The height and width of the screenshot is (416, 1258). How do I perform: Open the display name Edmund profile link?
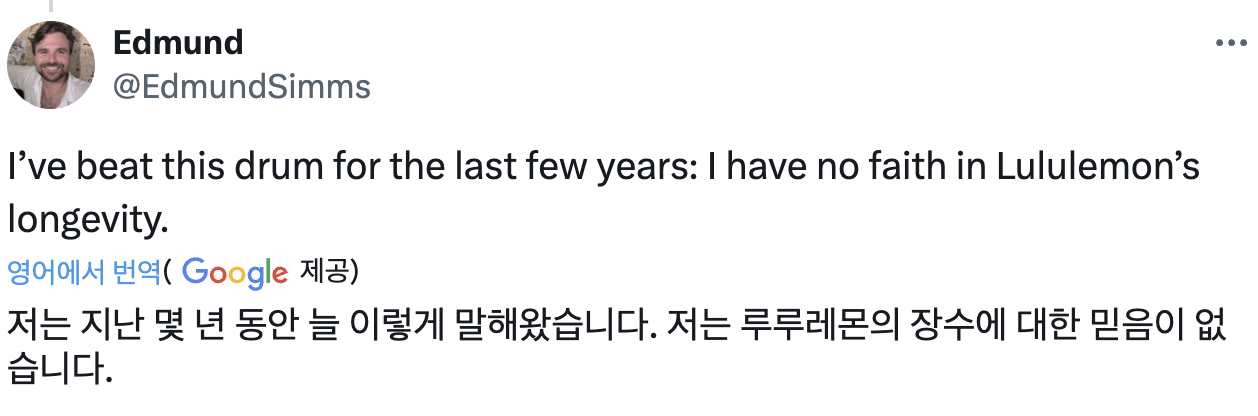[x=177, y=42]
